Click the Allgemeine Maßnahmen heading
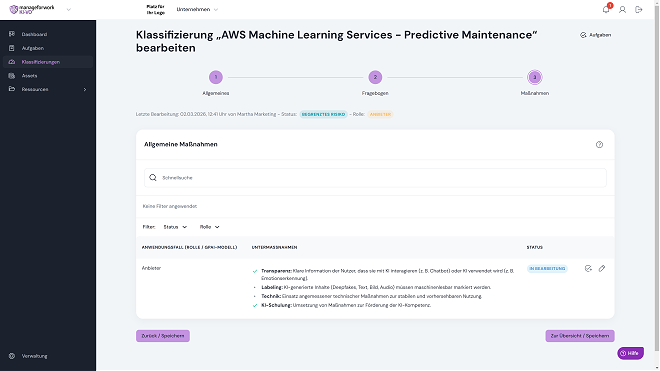 (181, 144)
